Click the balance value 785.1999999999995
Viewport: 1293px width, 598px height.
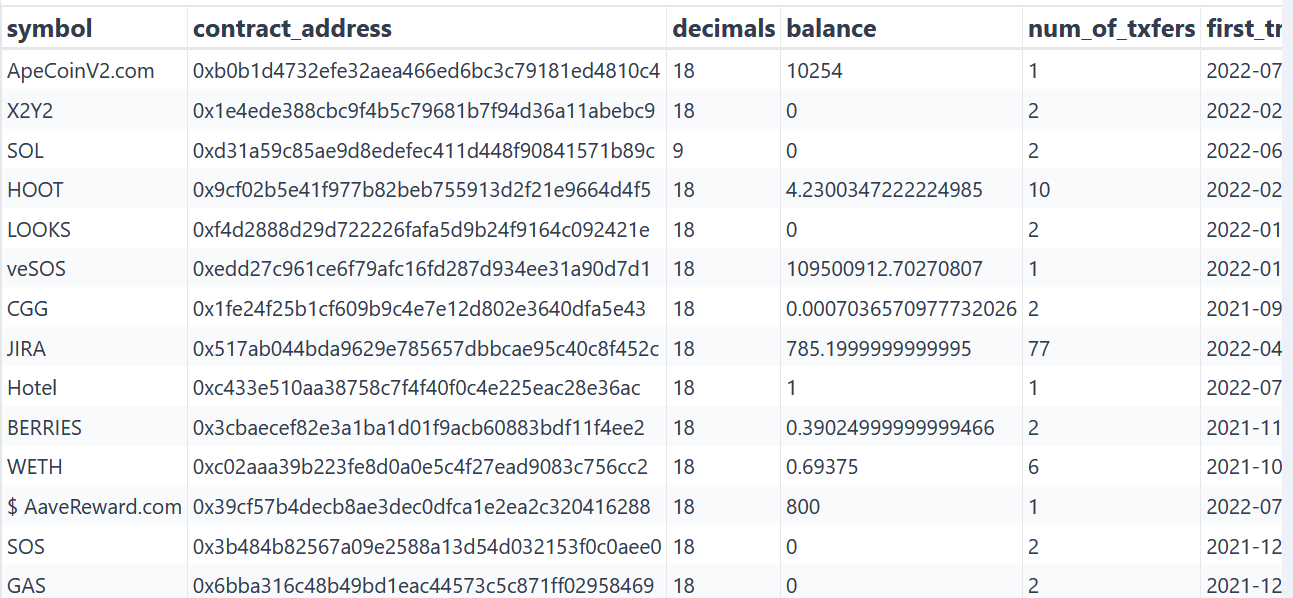click(879, 349)
